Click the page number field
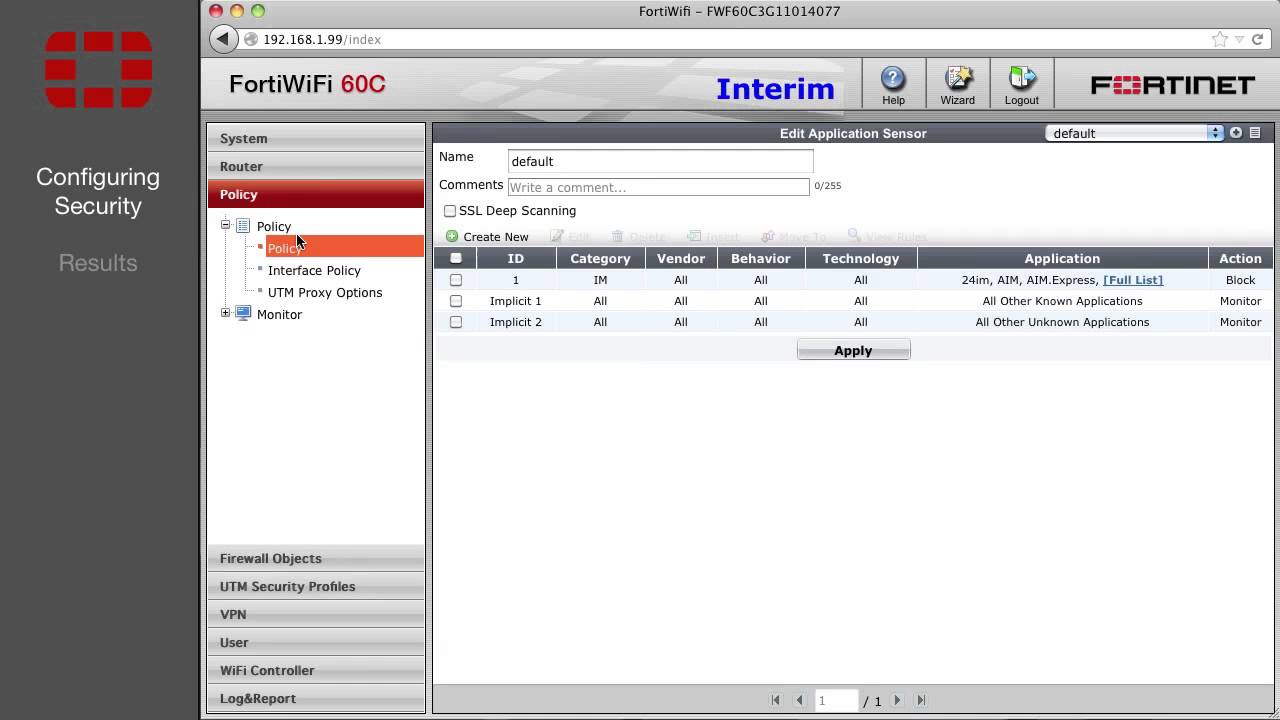This screenshot has height=720, width=1280. tap(836, 700)
